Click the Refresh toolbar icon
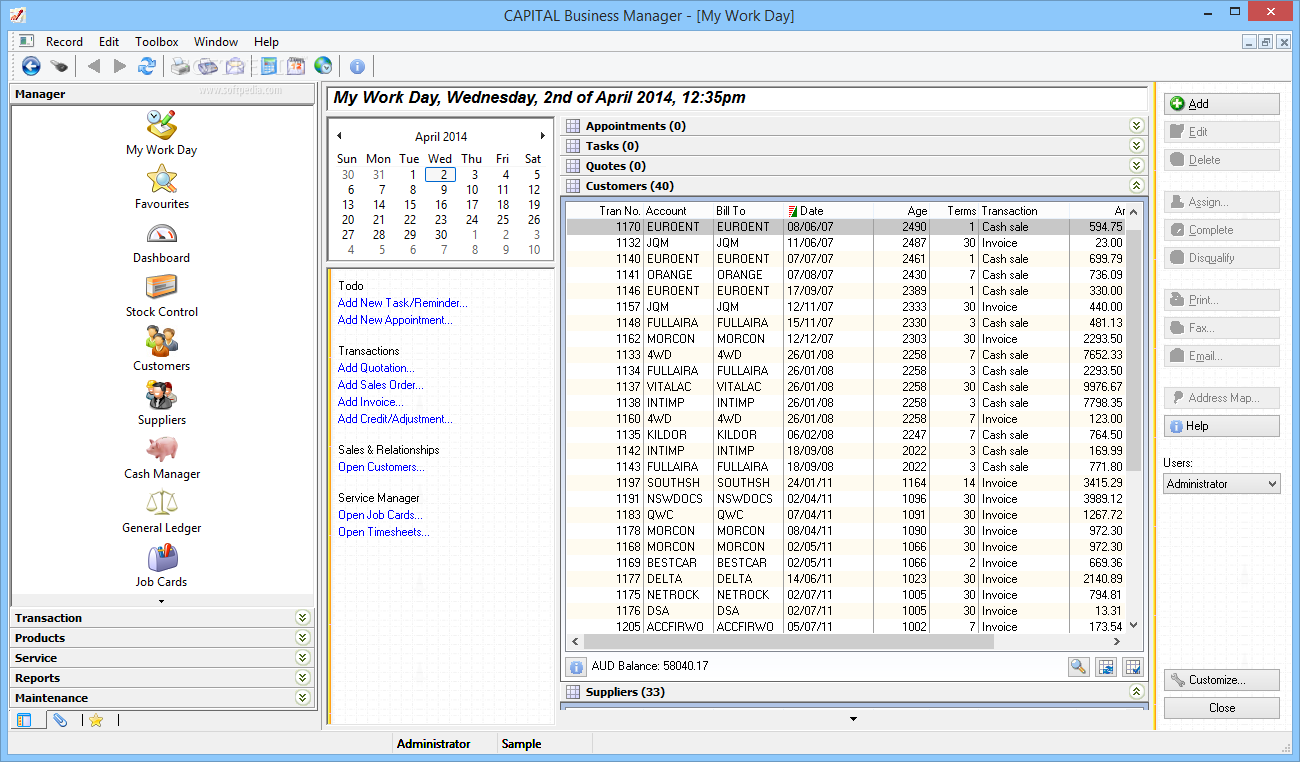This screenshot has height=762, width=1300. (x=147, y=66)
